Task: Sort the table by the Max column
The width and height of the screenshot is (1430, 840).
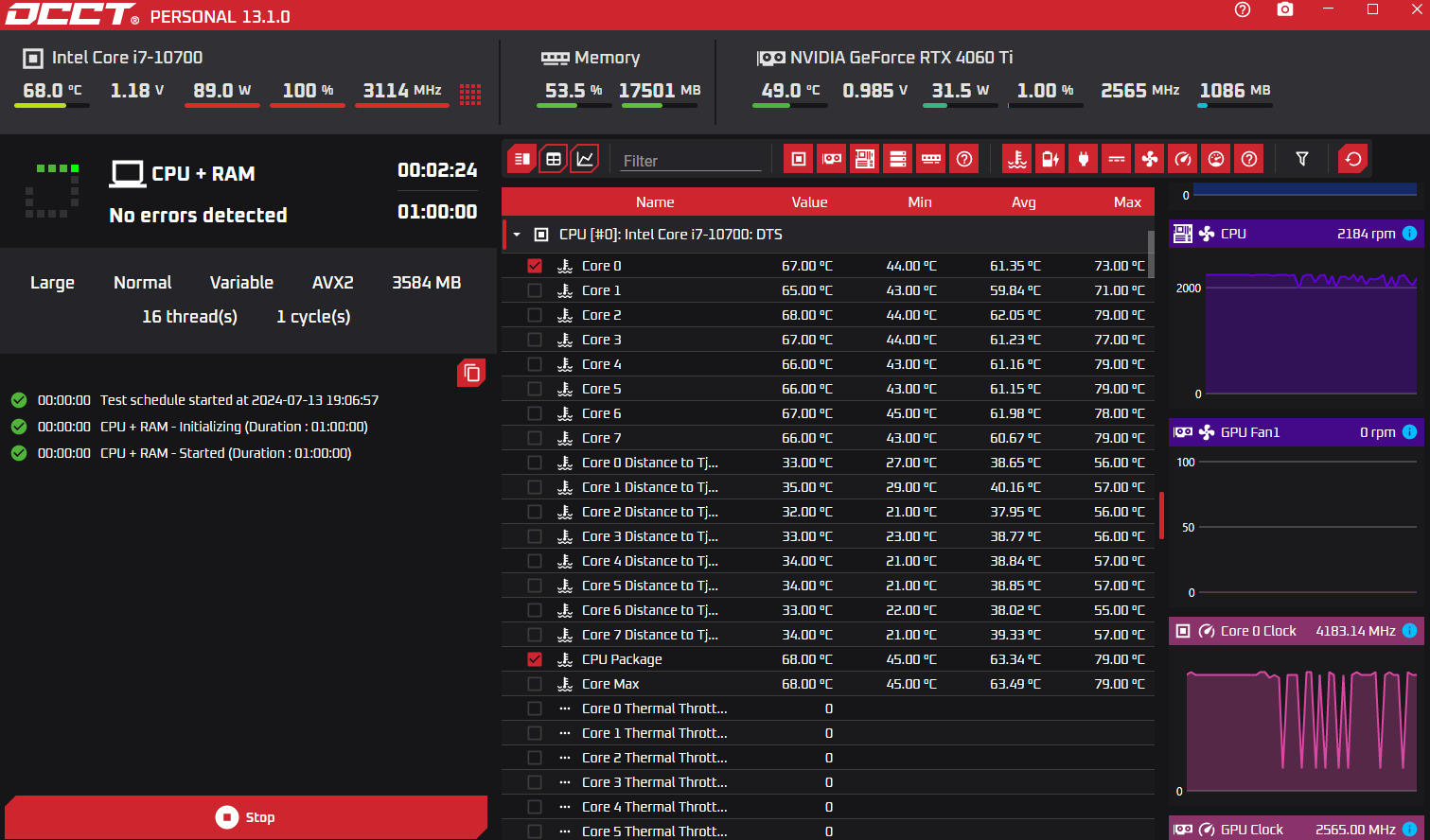Action: (1127, 202)
